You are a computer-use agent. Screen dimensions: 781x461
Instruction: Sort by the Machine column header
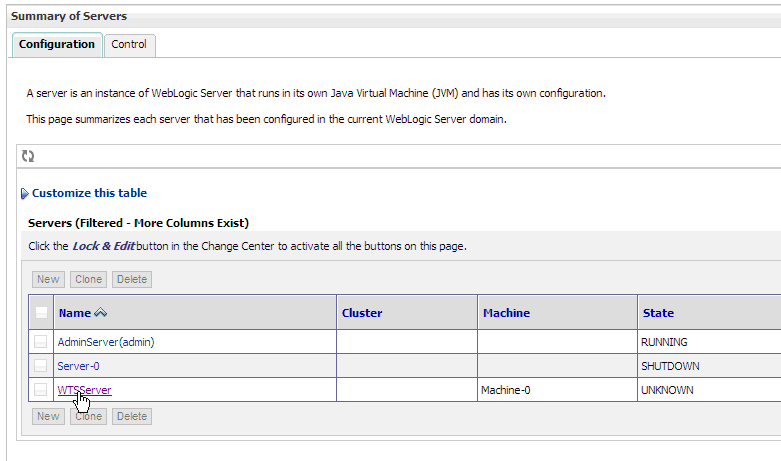tap(507, 313)
